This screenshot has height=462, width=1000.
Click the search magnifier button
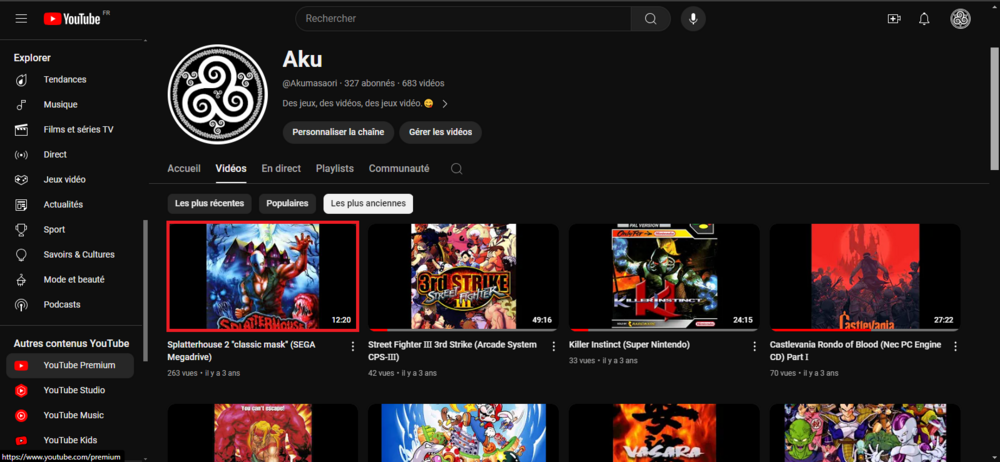tap(650, 19)
